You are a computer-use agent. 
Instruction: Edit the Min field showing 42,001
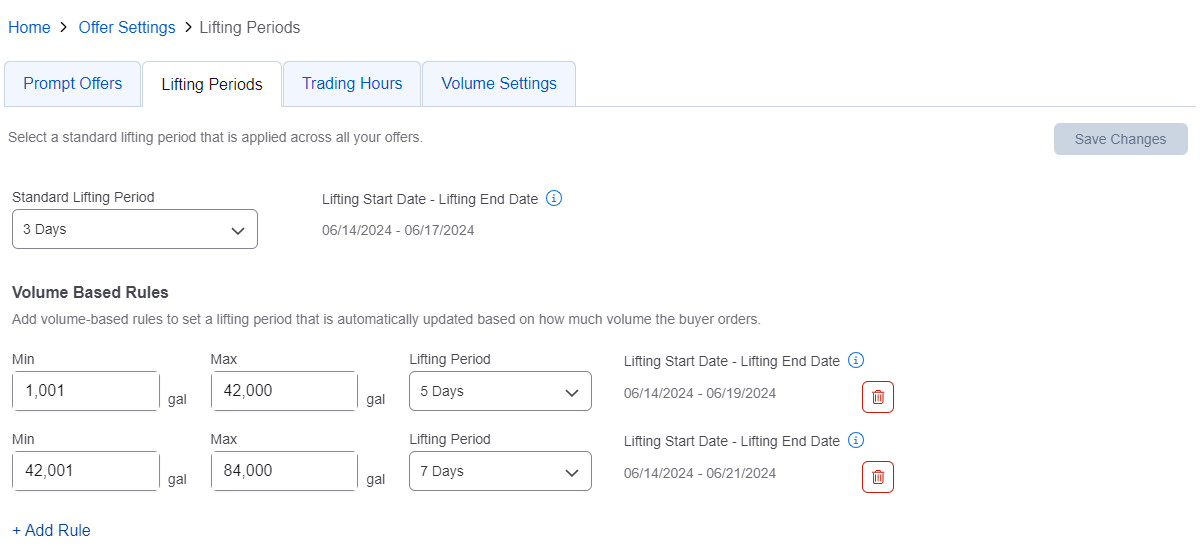[x=86, y=471]
